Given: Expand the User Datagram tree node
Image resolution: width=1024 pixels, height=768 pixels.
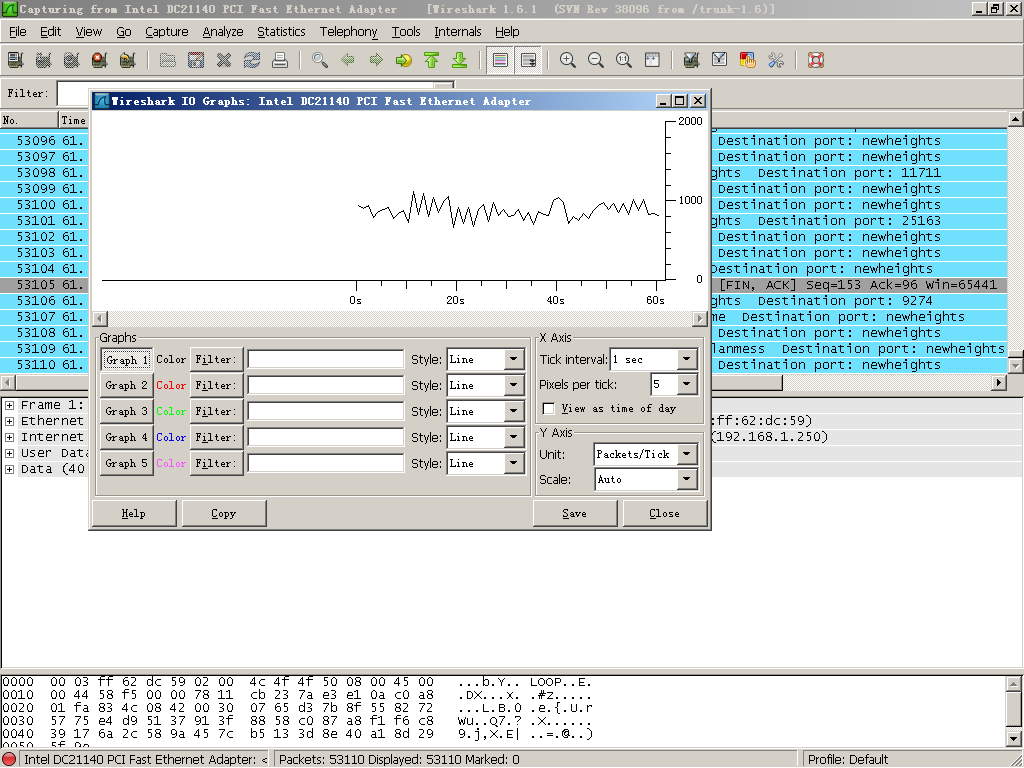Looking at the screenshot, I should 9,454.
